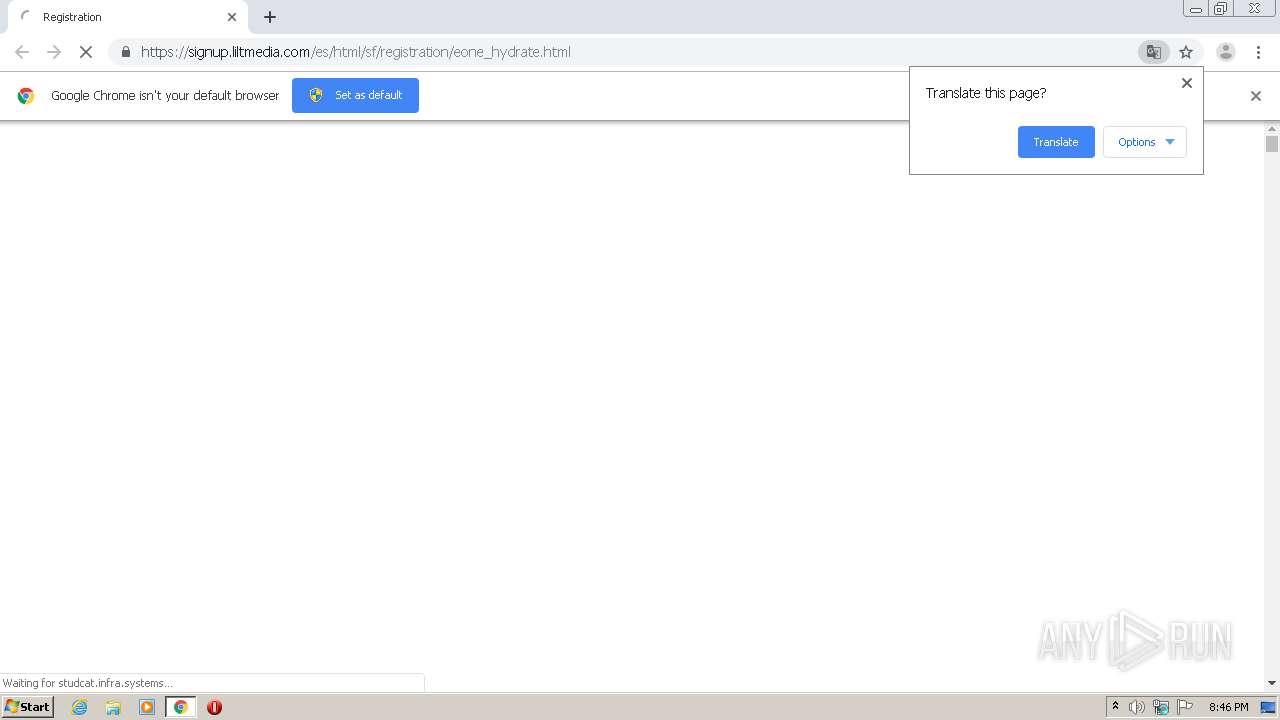Click the Translate button

(1056, 142)
